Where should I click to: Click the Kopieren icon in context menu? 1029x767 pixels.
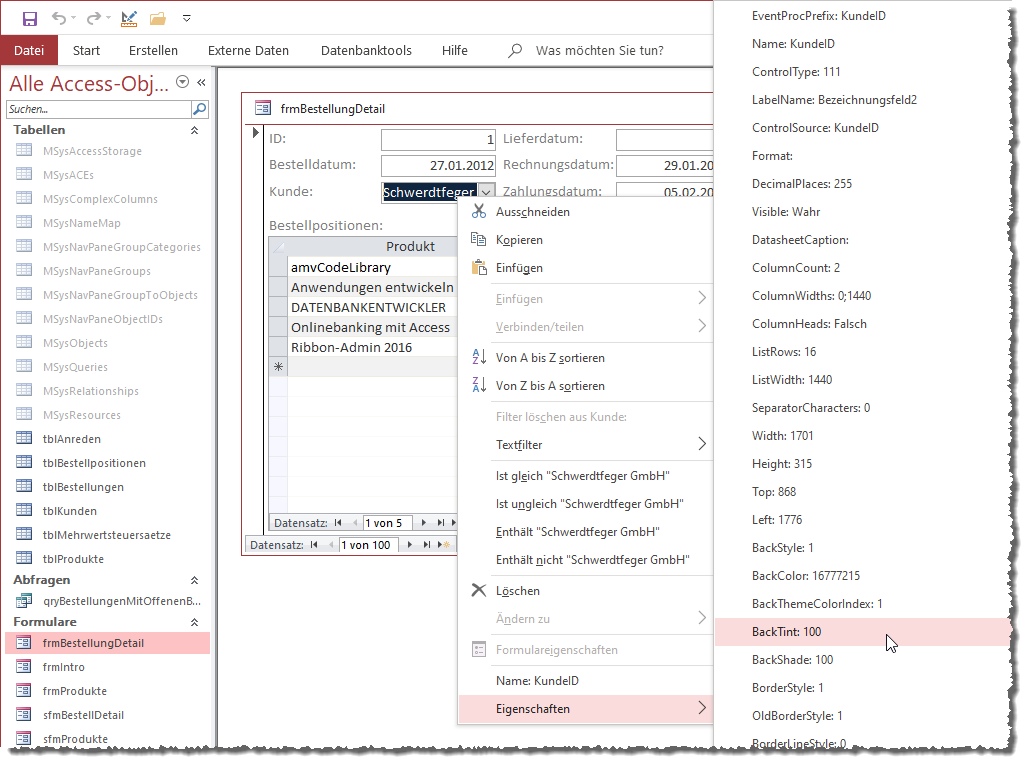click(479, 240)
